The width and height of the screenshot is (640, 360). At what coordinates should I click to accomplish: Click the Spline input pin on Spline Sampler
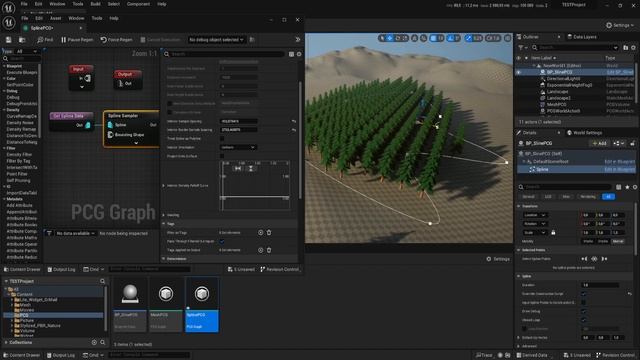(111, 125)
